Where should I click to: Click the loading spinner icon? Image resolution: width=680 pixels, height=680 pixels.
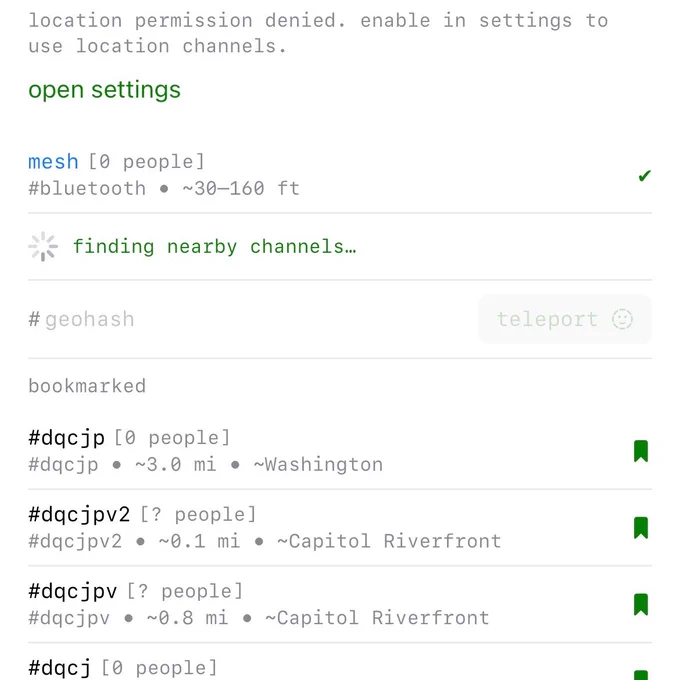(x=43, y=246)
